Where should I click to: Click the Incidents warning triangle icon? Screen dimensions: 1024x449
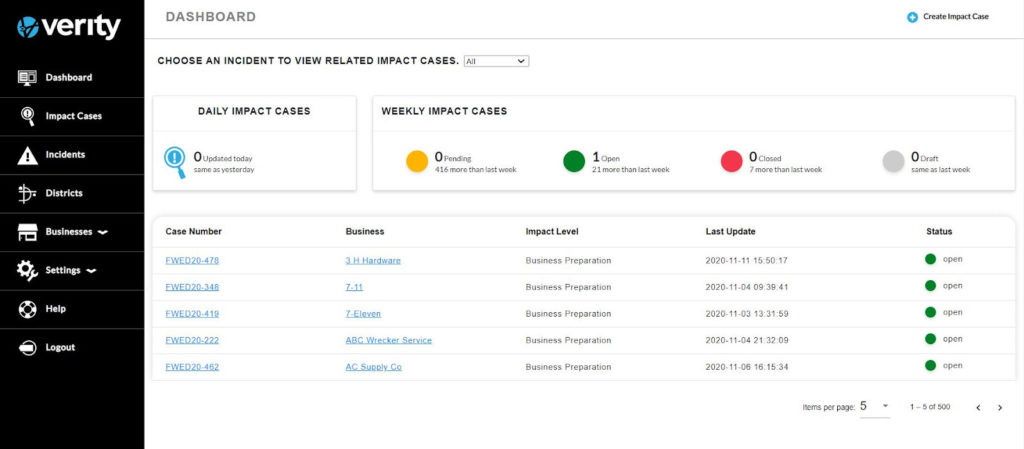(27, 155)
